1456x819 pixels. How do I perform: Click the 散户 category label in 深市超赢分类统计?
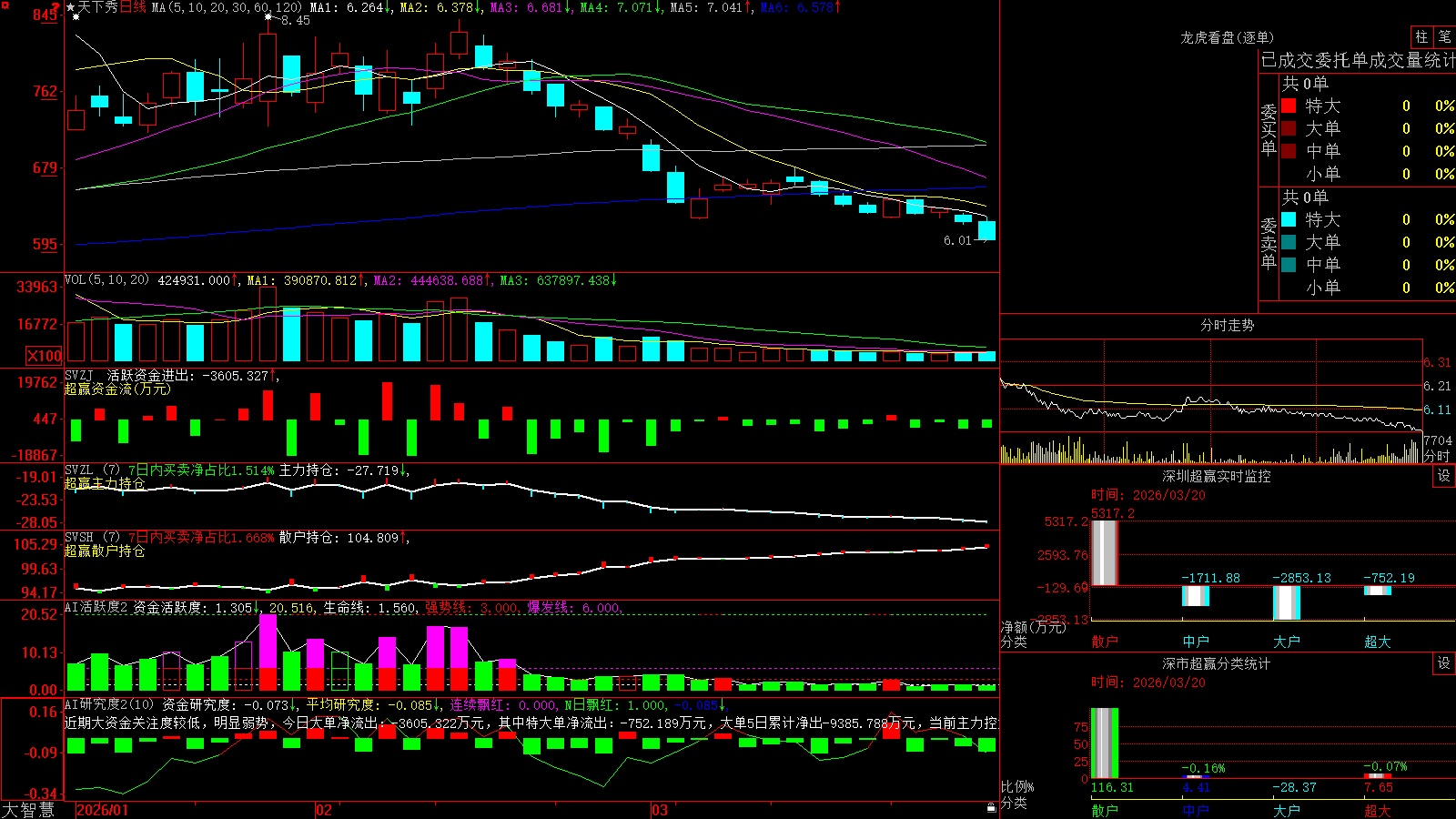1105,811
